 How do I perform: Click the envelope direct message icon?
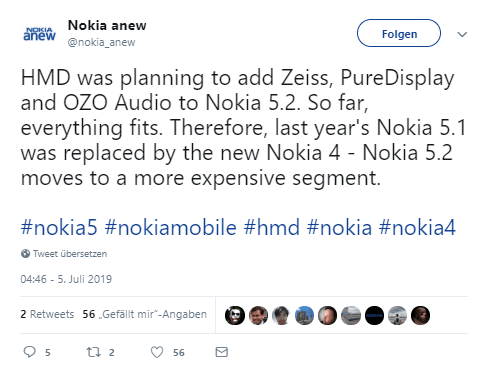(222, 352)
